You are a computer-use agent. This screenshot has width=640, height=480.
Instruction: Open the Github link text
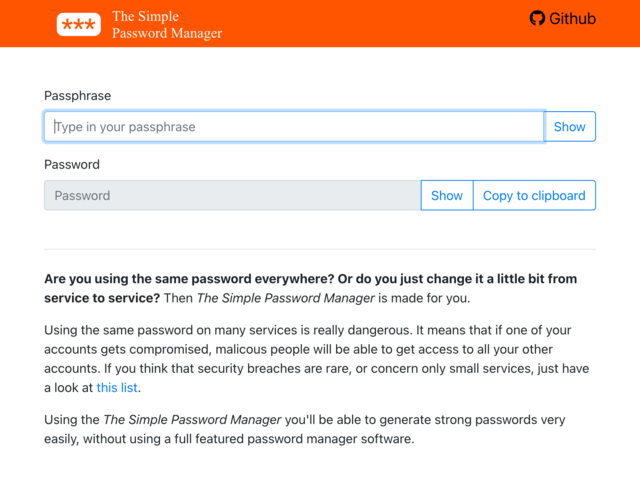click(572, 18)
